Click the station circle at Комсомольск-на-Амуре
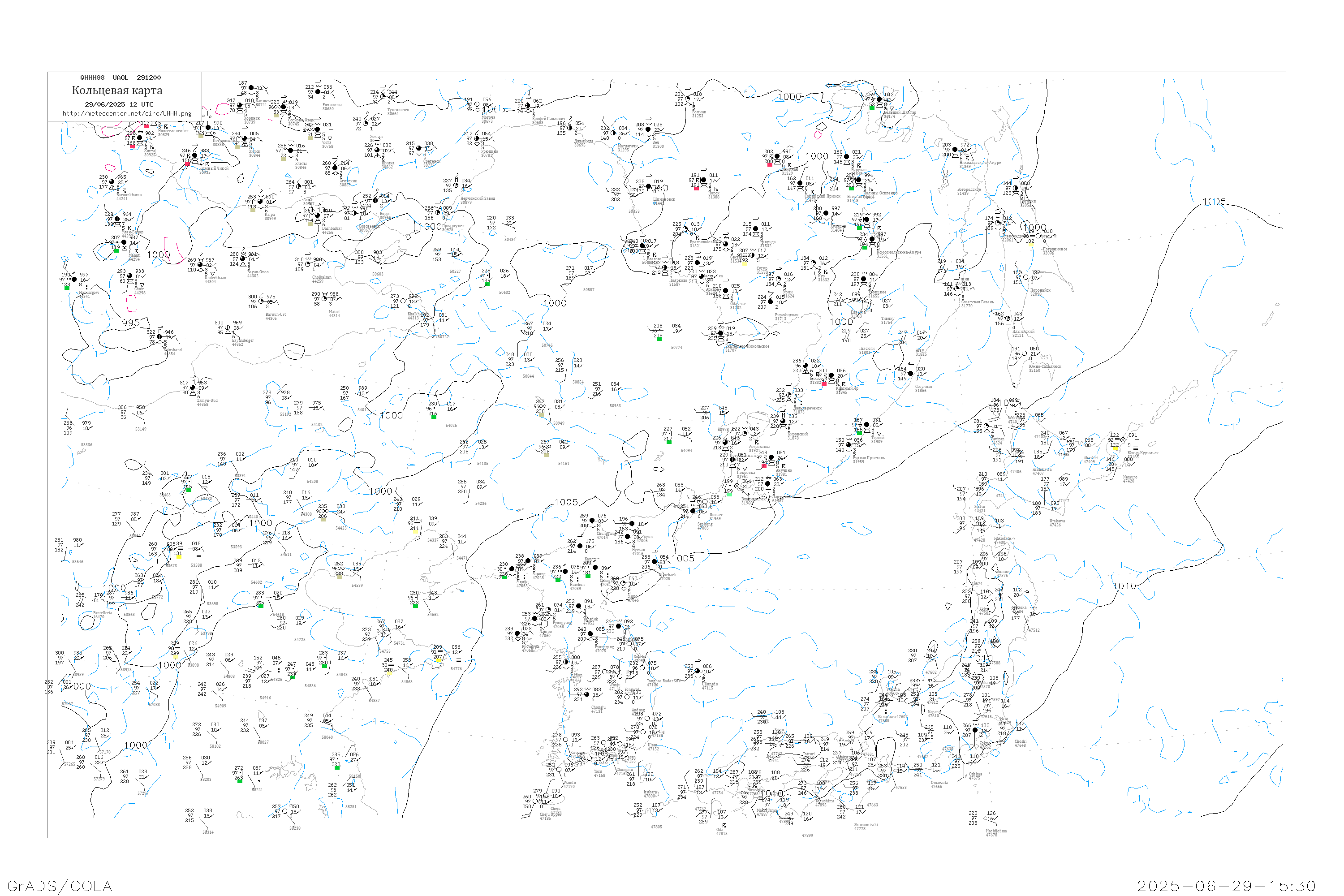The width and height of the screenshot is (1344, 896). point(872,240)
